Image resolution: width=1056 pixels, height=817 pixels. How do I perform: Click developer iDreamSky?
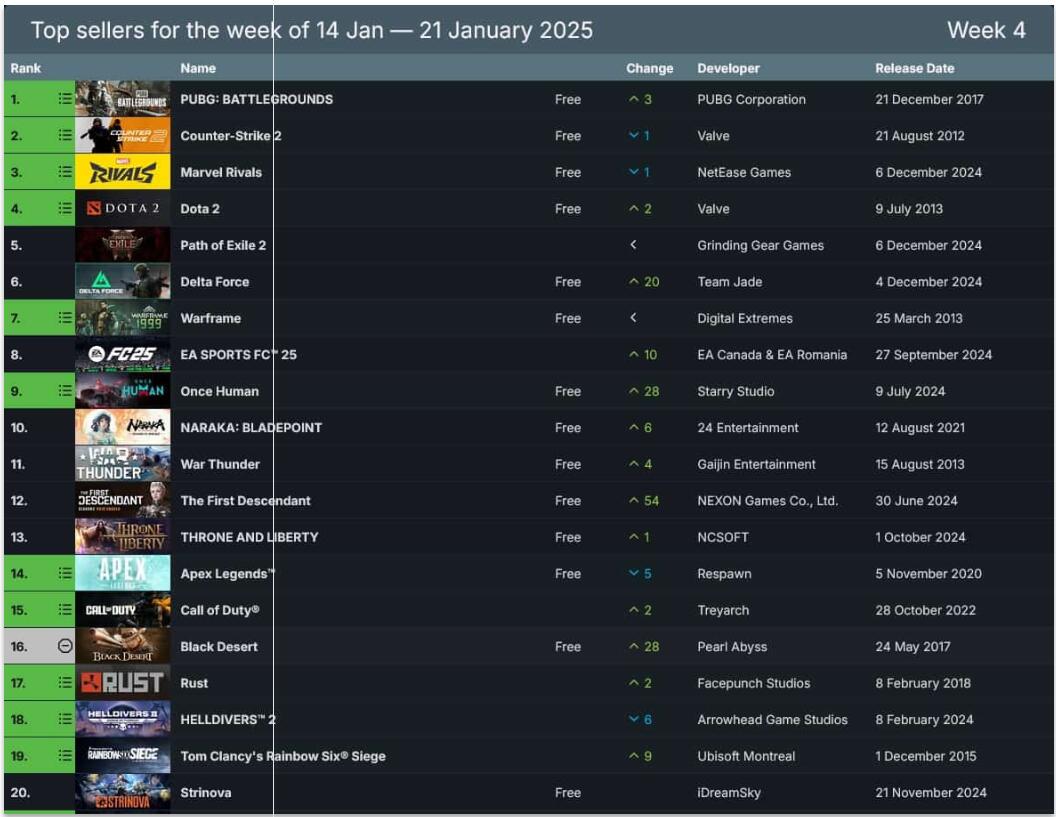pyautogui.click(x=729, y=793)
